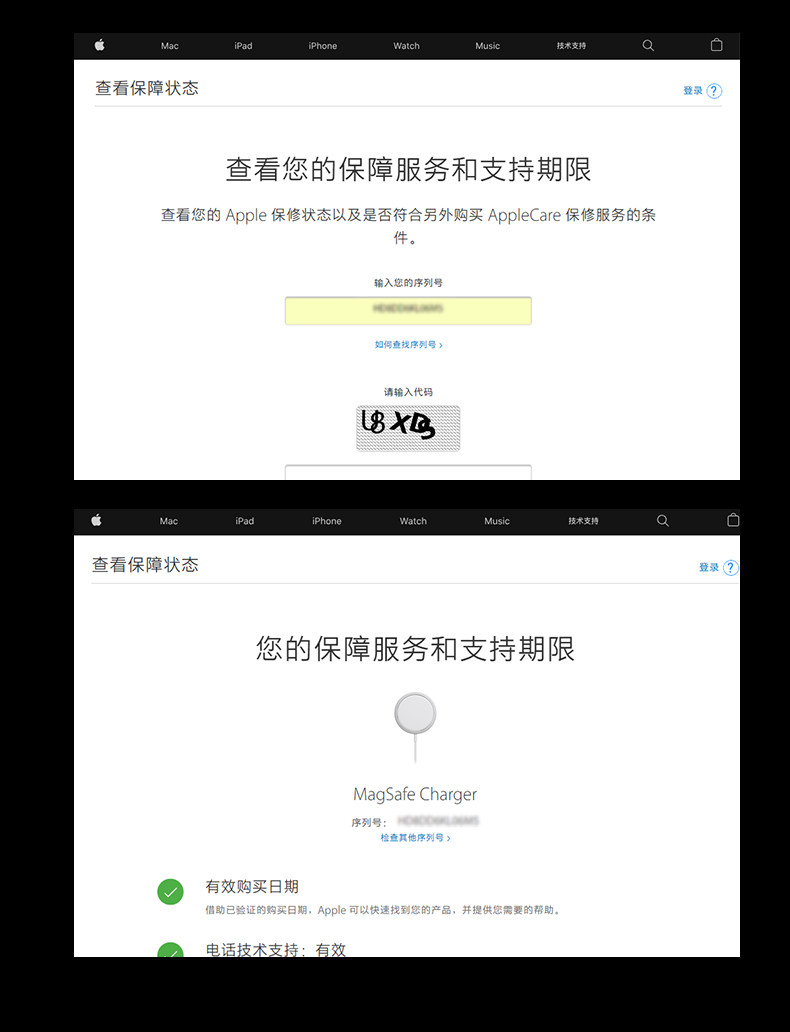Viewport: 790px width, 1032px height.
Task: Click the 登录 link in the upper page
Action: (693, 91)
